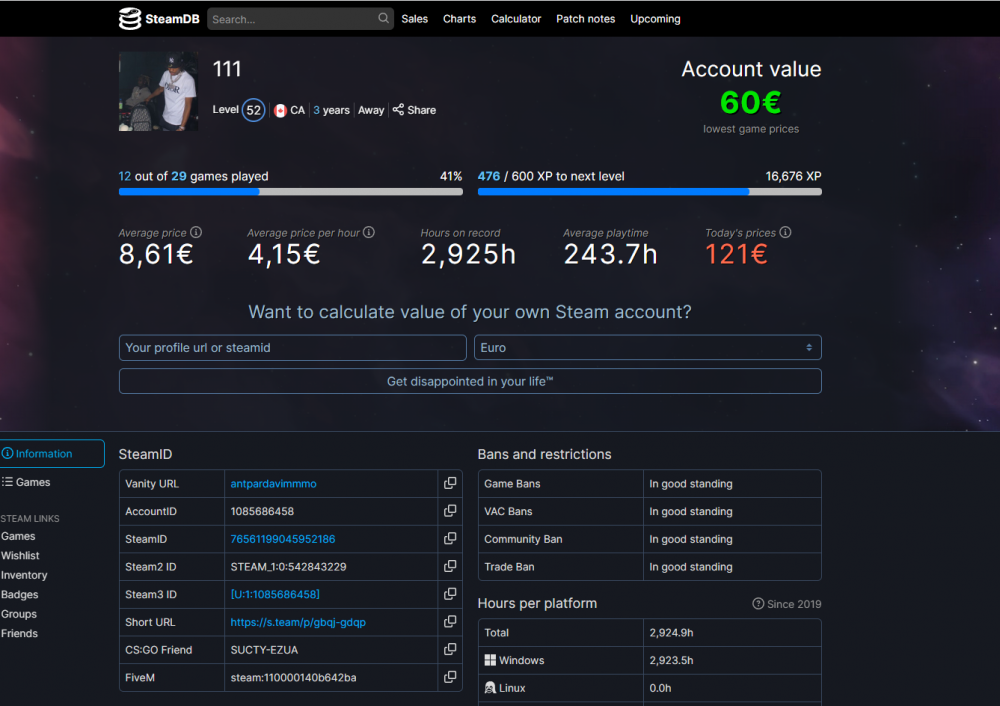The height and width of the screenshot is (706, 1000).
Task: Open the s.team short URL link
Action: [298, 622]
